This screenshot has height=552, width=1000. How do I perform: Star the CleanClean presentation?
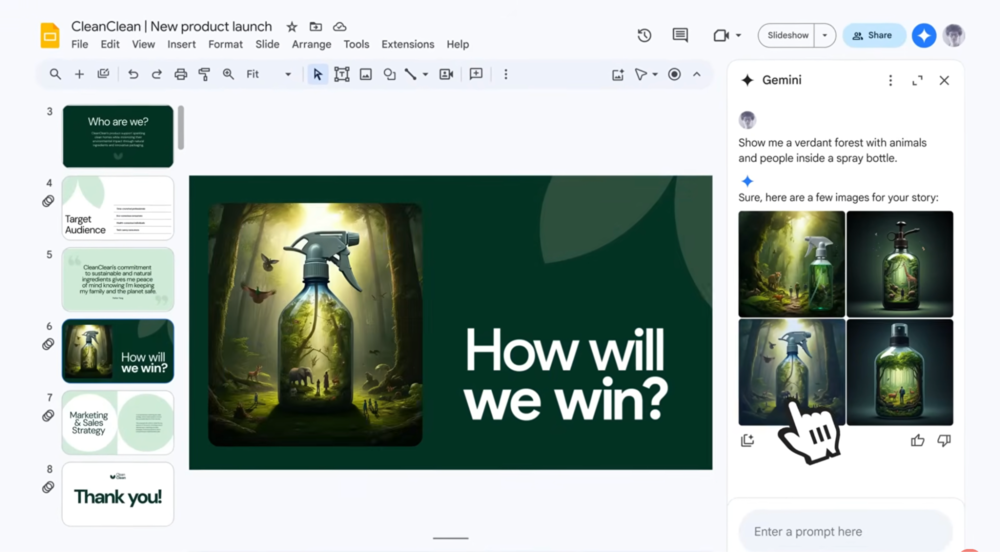pos(291,27)
